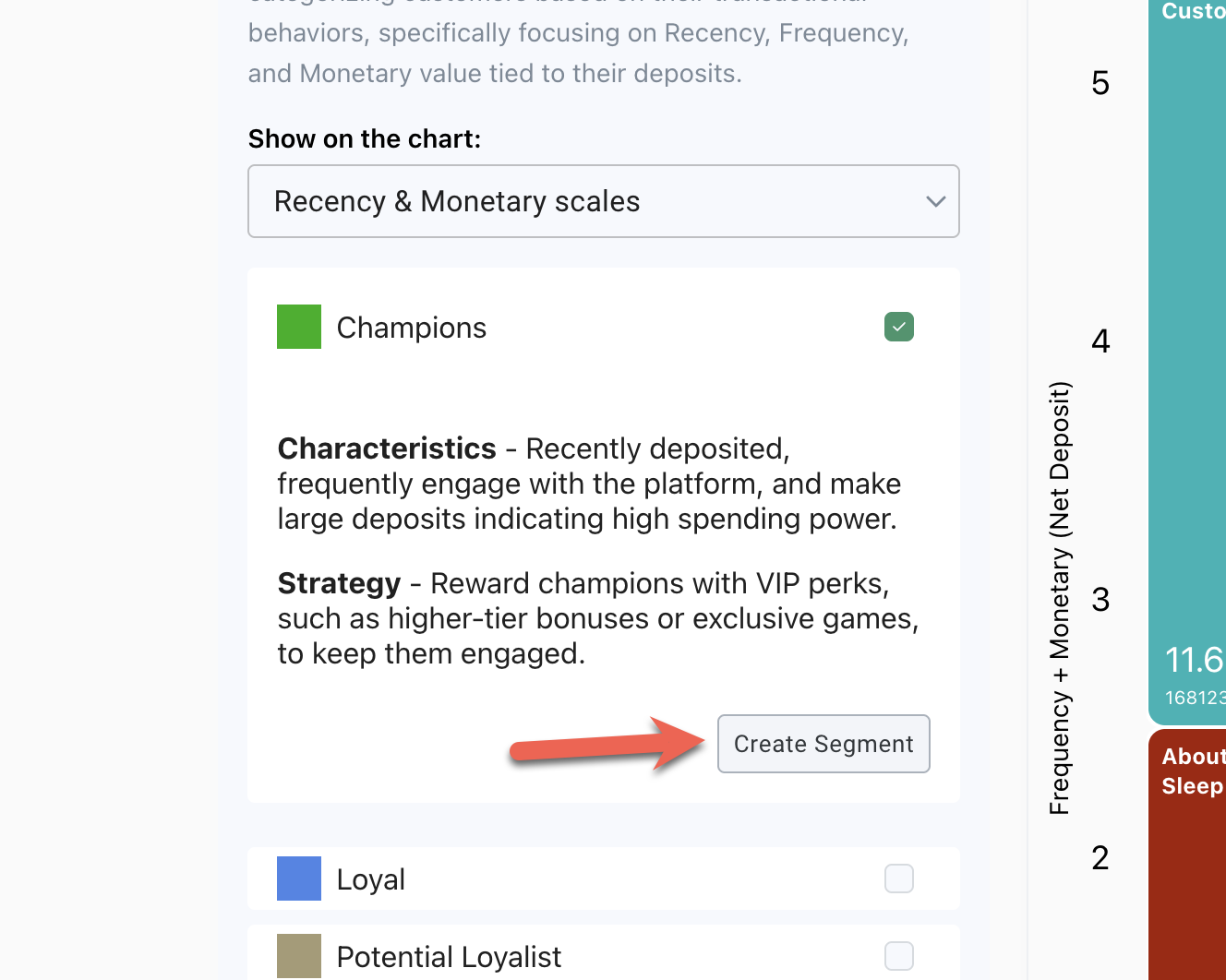Image resolution: width=1226 pixels, height=980 pixels.
Task: Click the axis tick label 5
Action: 1100,83
